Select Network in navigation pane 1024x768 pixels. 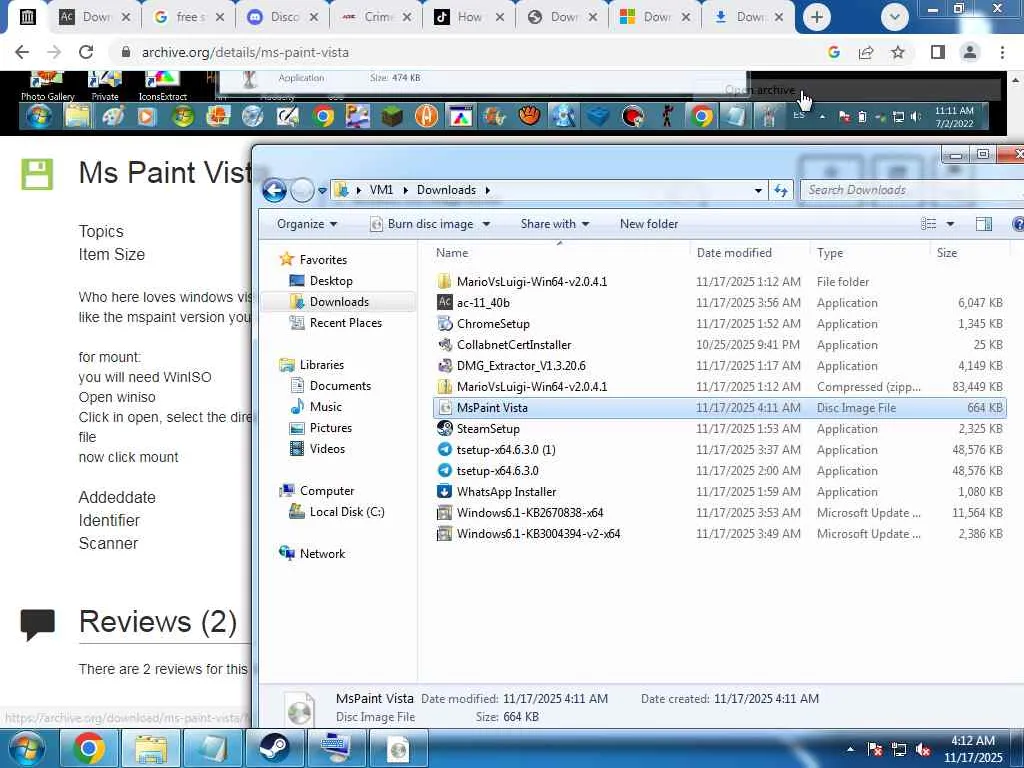pyautogui.click(x=322, y=554)
